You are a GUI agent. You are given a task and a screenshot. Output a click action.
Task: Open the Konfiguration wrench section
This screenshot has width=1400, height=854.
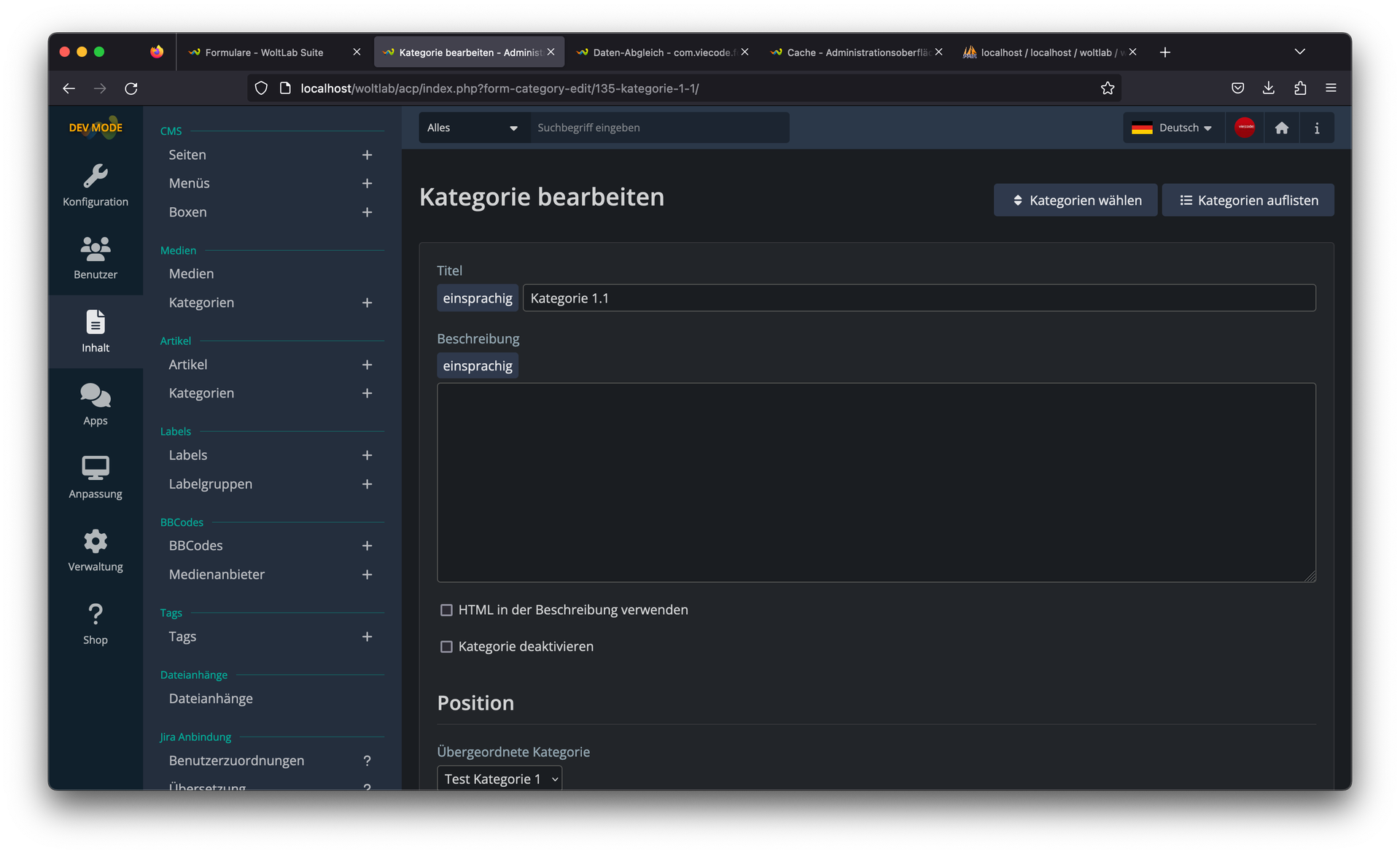[96, 185]
